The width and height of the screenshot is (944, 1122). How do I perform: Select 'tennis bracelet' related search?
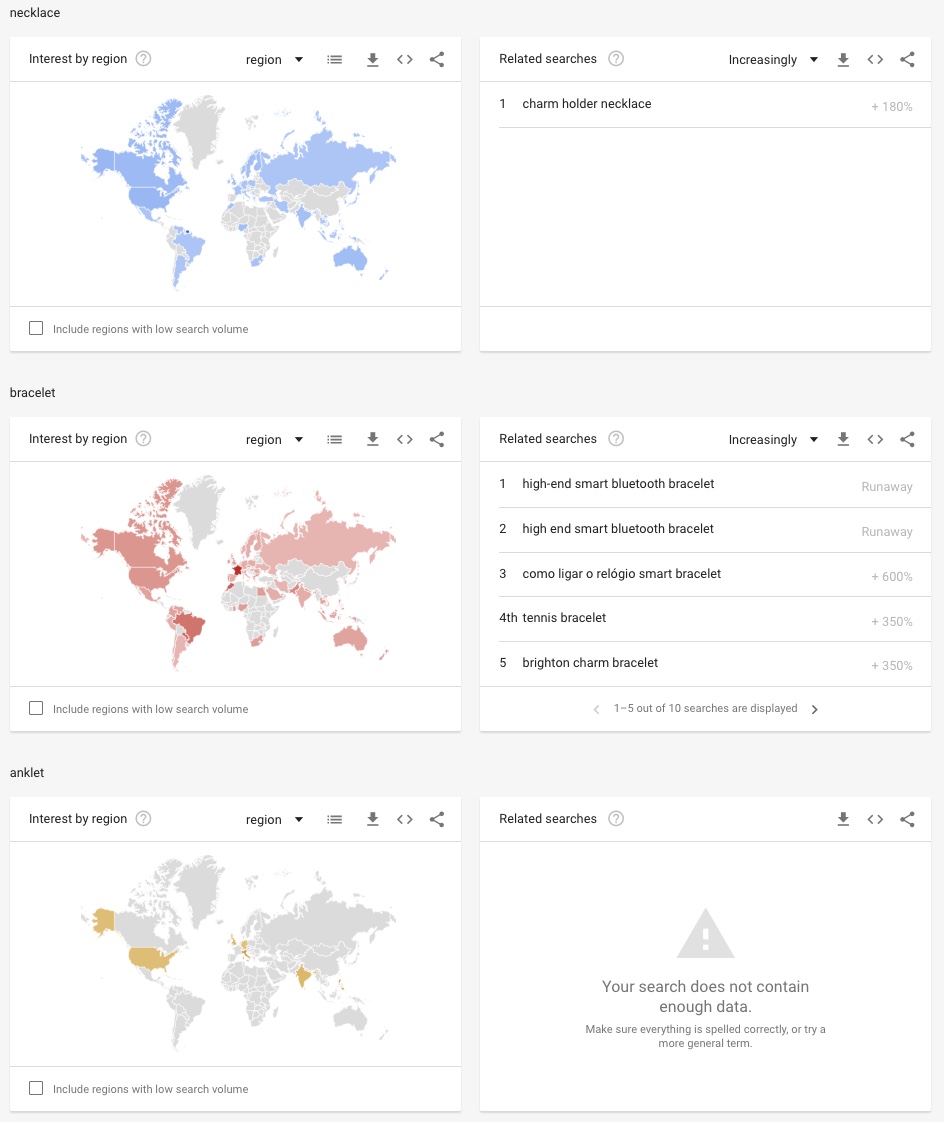coord(564,618)
